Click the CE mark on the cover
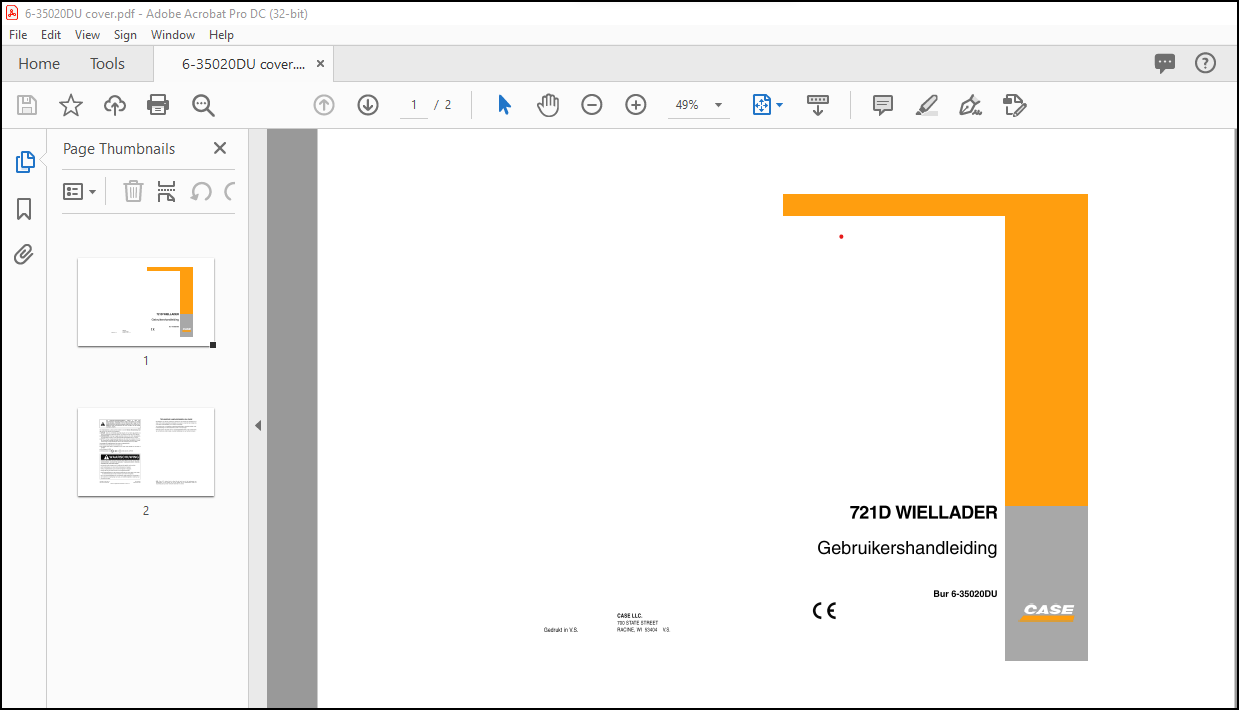Image resolution: width=1239 pixels, height=710 pixels. (x=824, y=610)
